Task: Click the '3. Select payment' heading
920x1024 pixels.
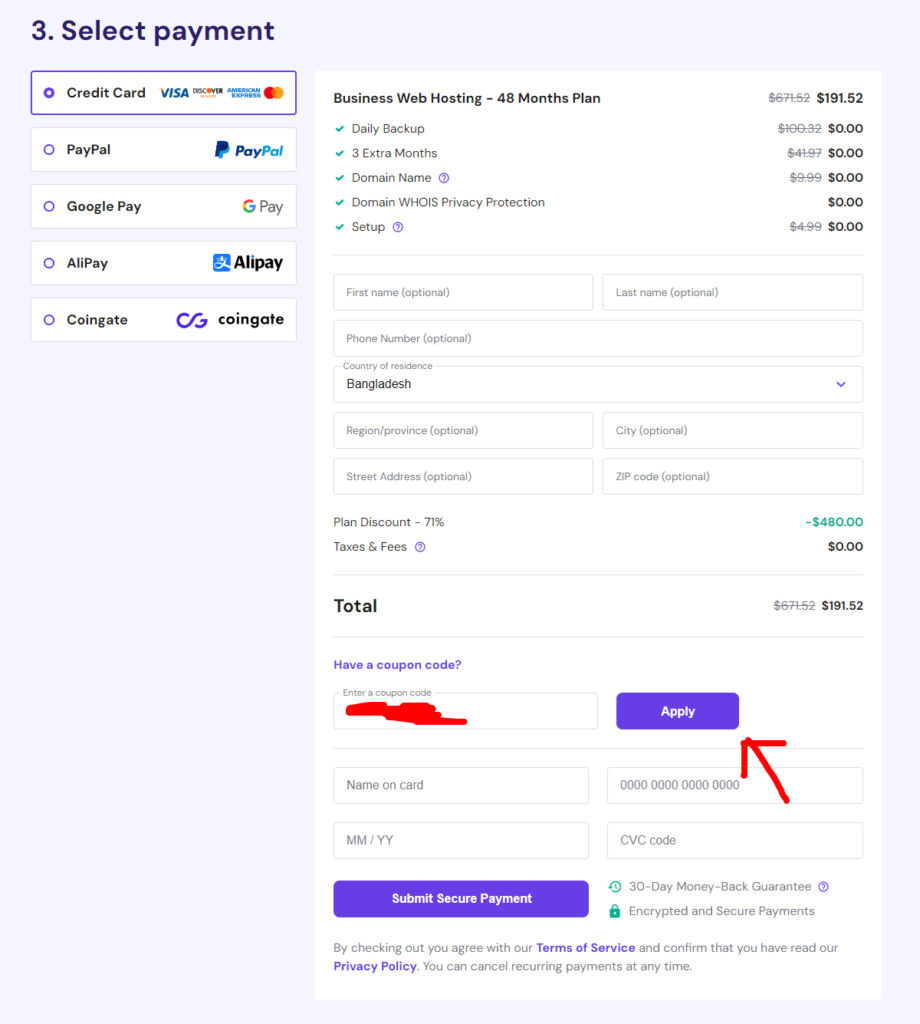Action: [153, 31]
